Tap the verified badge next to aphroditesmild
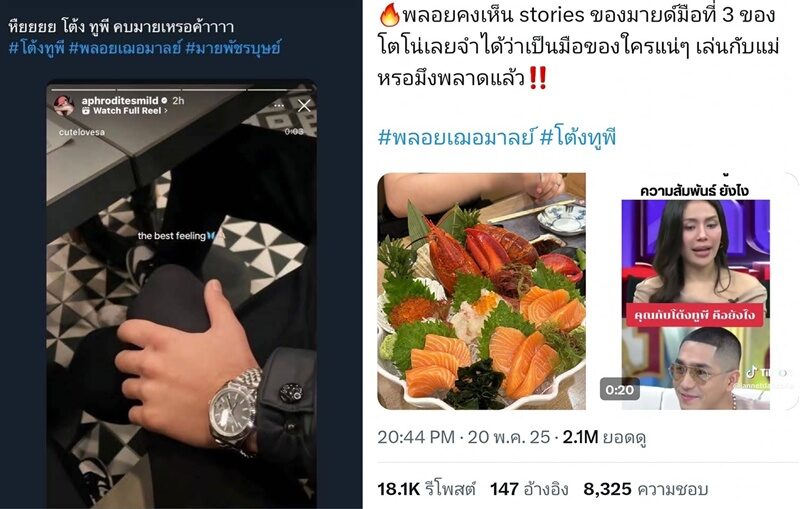800x509 pixels. 164,100
